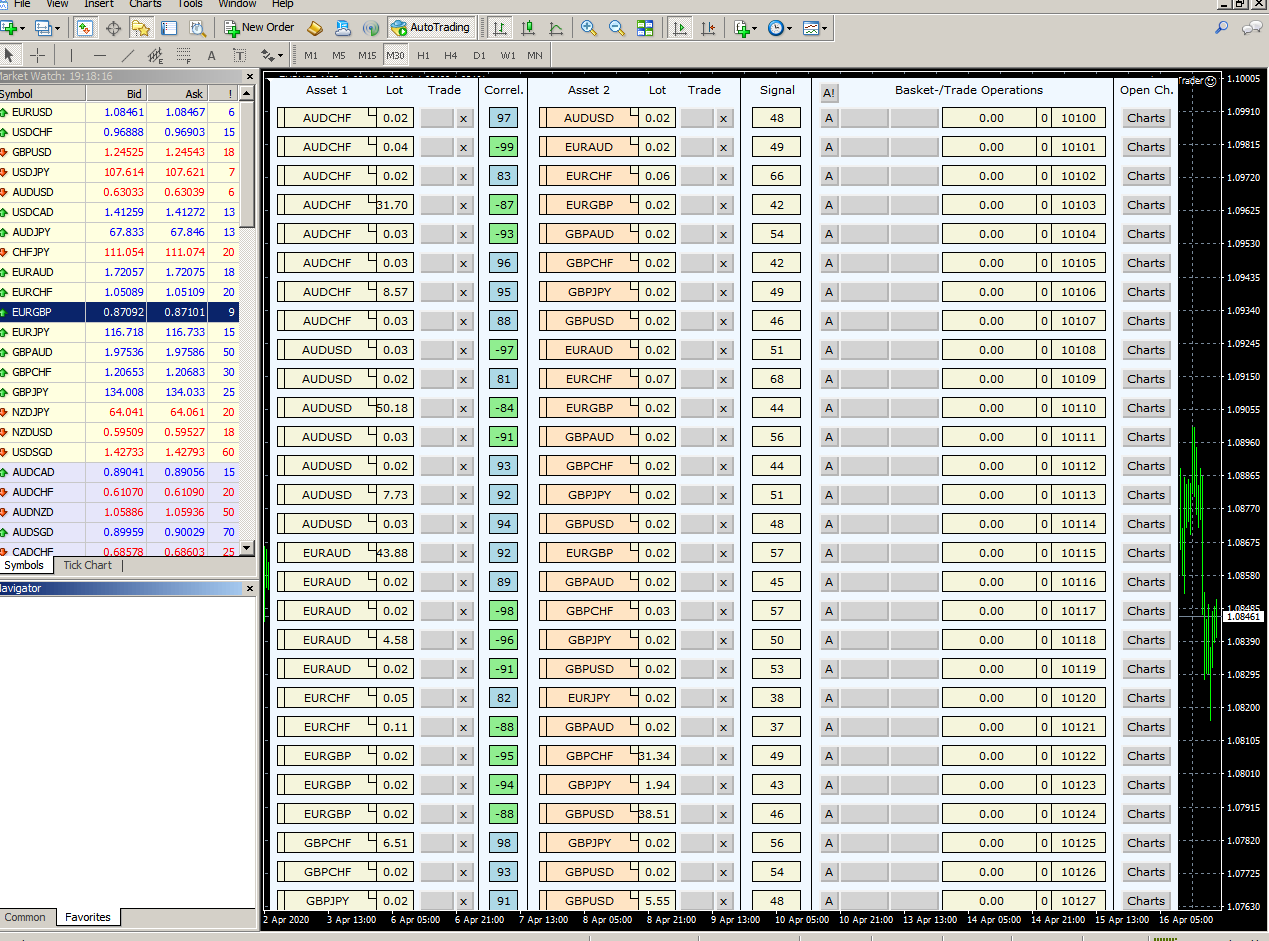The height and width of the screenshot is (941, 1269).
Task: Select EURGBP row in Market Watch
Action: tap(32, 312)
